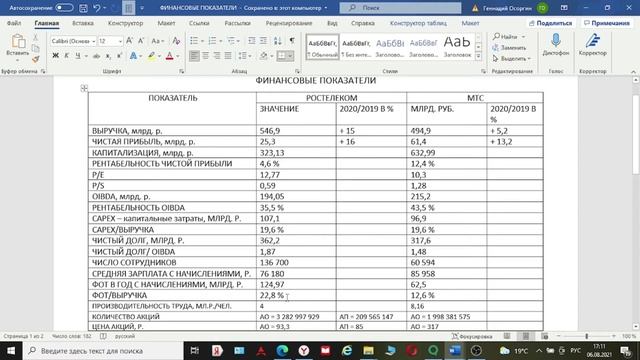The width and height of the screenshot is (640, 360).
Task: Click the Copy icon in clipboard group
Action: click(36, 49)
